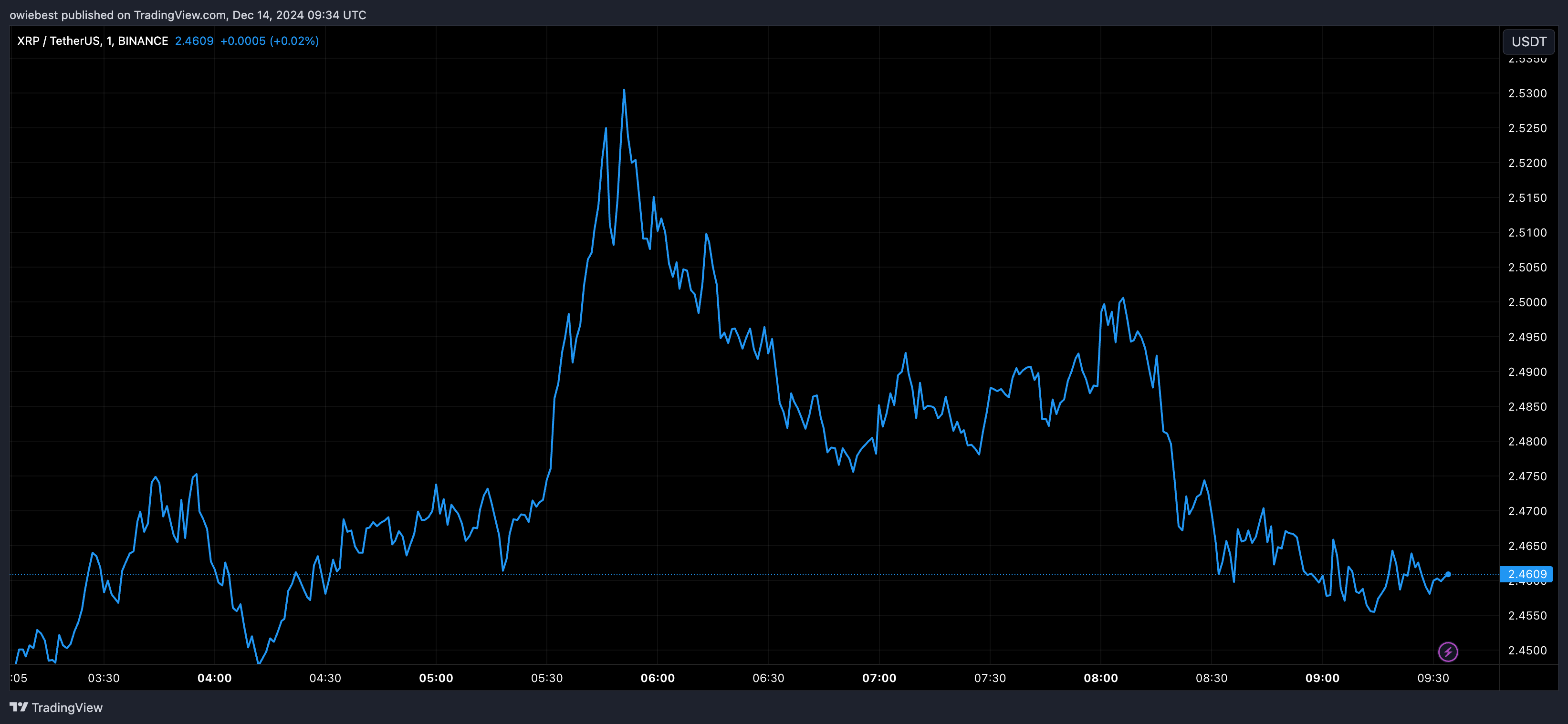Click the 2.4650 price axis label

click(x=1527, y=546)
